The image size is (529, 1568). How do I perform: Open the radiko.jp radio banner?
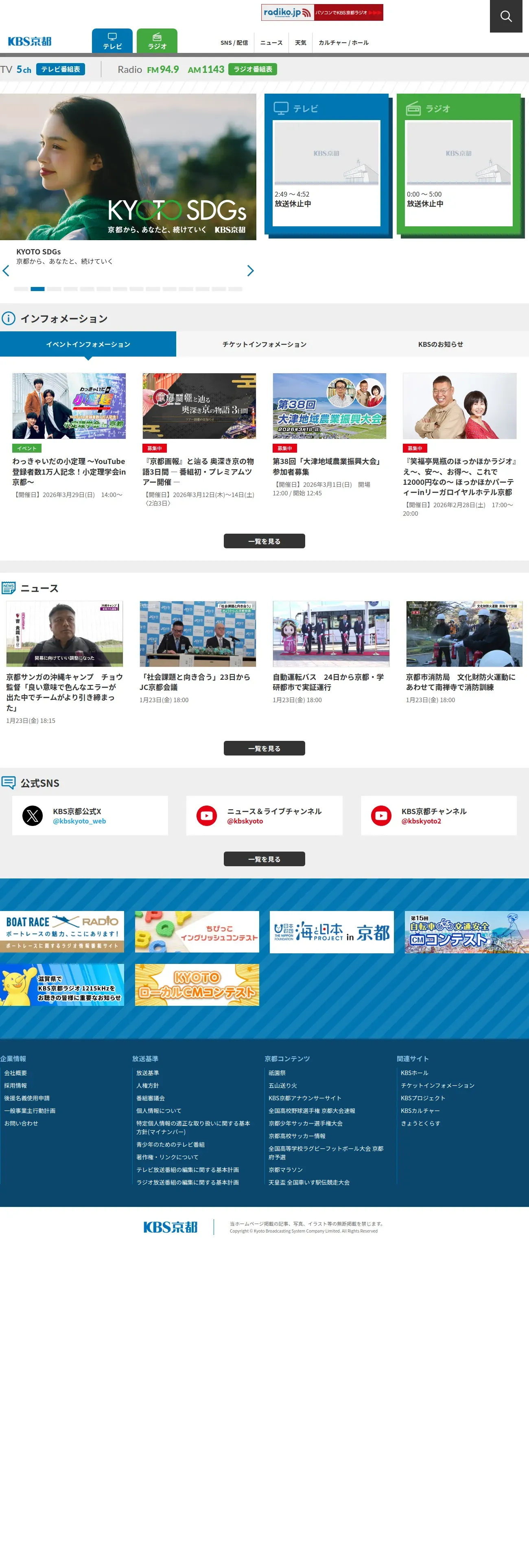point(322,12)
